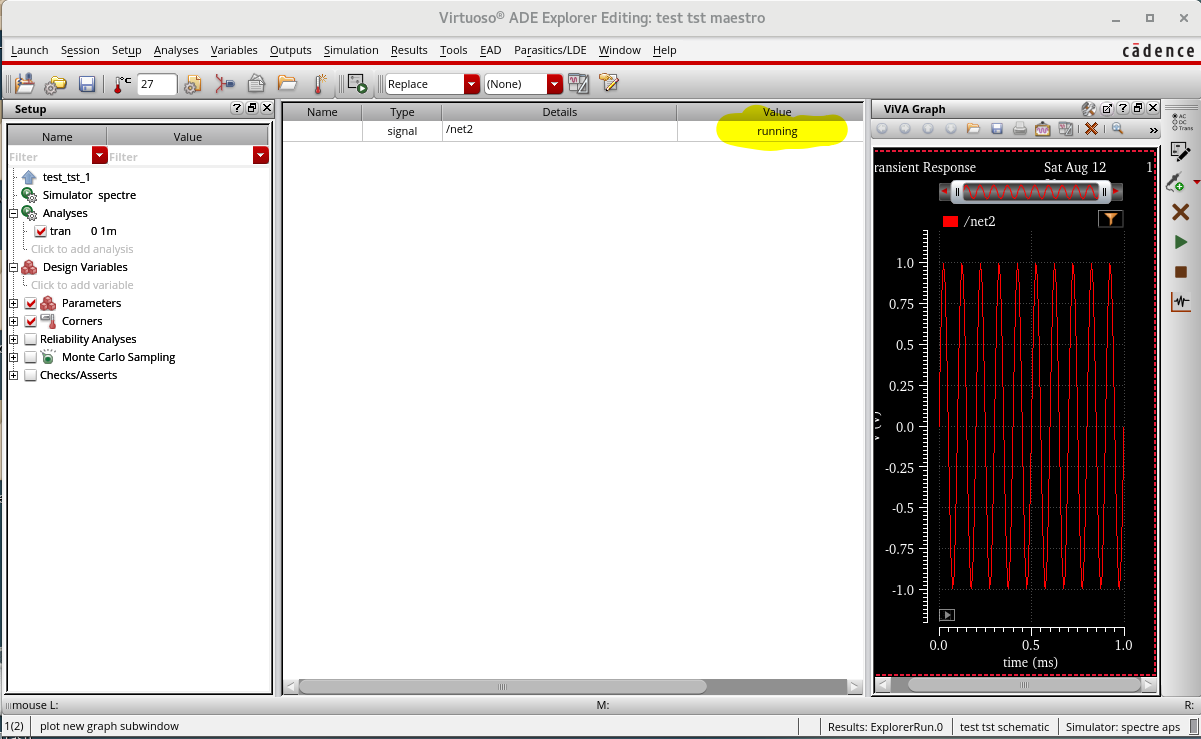Click the load setup state icon

click(x=25, y=84)
